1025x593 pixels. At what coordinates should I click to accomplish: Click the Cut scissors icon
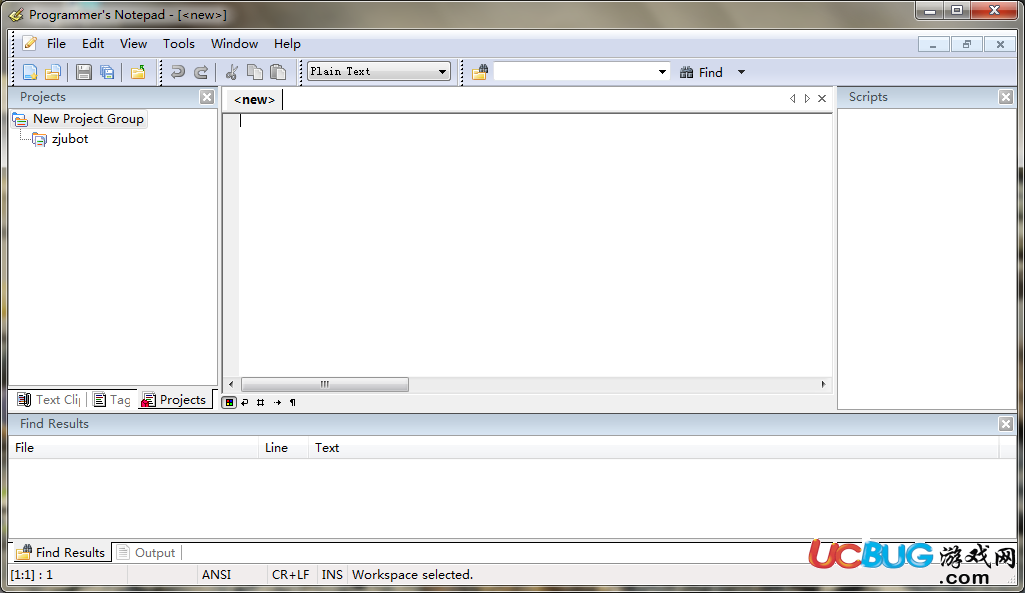(x=231, y=72)
